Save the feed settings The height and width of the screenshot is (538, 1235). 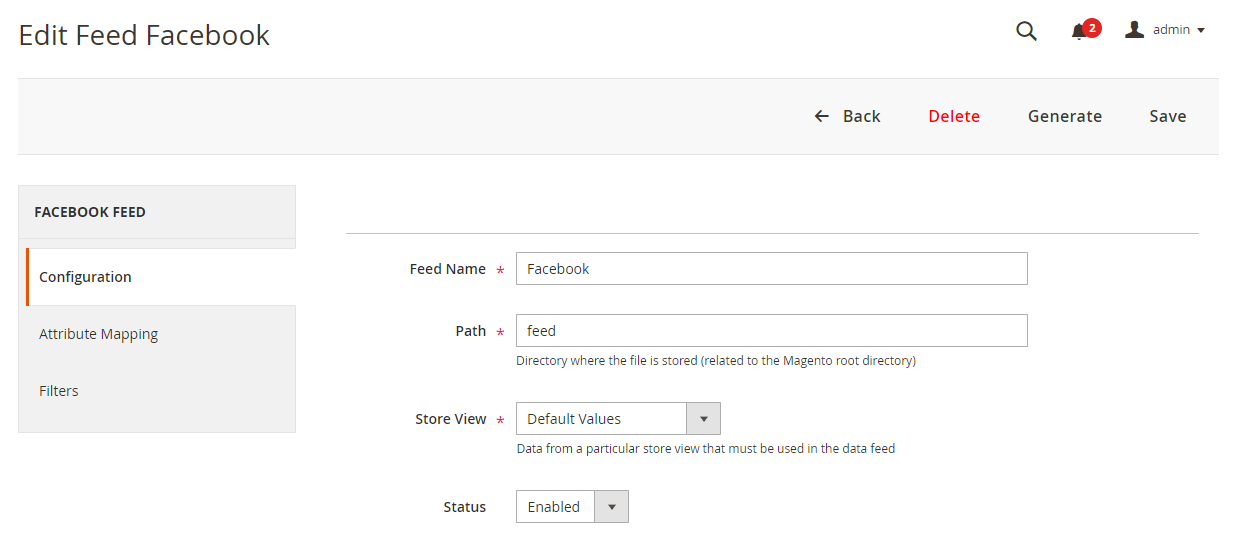(1167, 116)
